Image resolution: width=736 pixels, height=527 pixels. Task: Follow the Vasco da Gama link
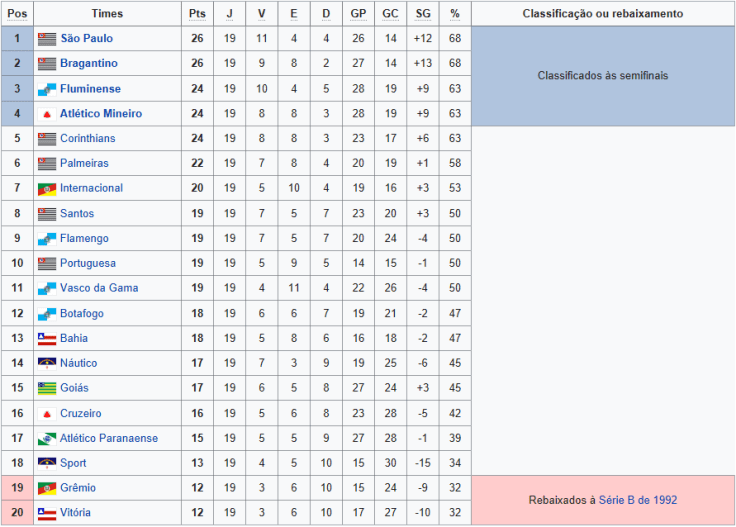click(99, 288)
